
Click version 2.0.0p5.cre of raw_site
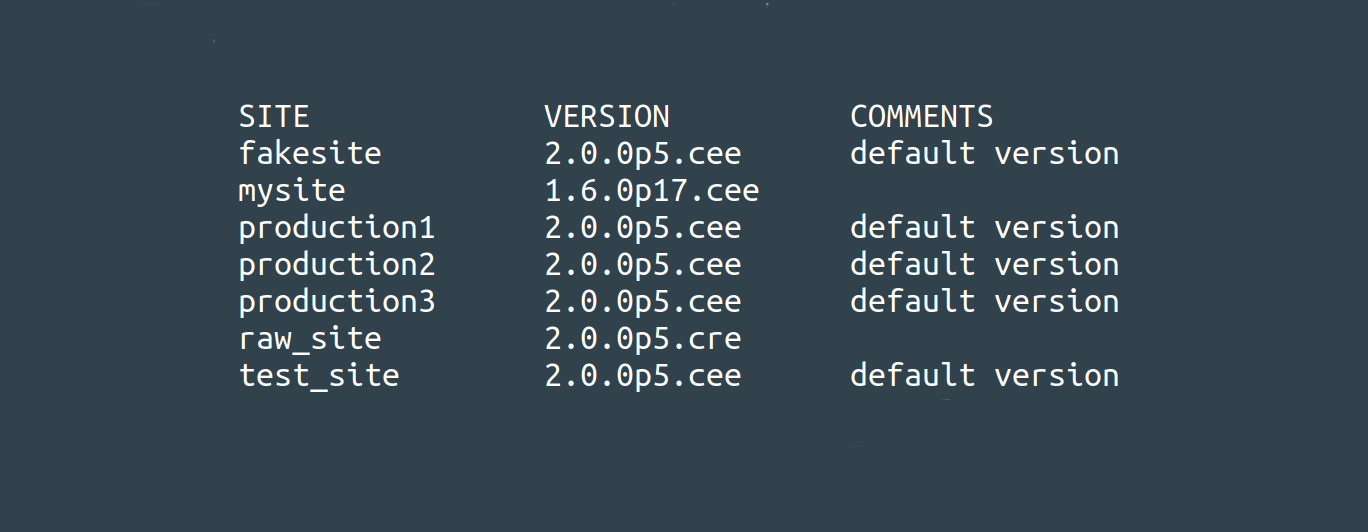643,340
